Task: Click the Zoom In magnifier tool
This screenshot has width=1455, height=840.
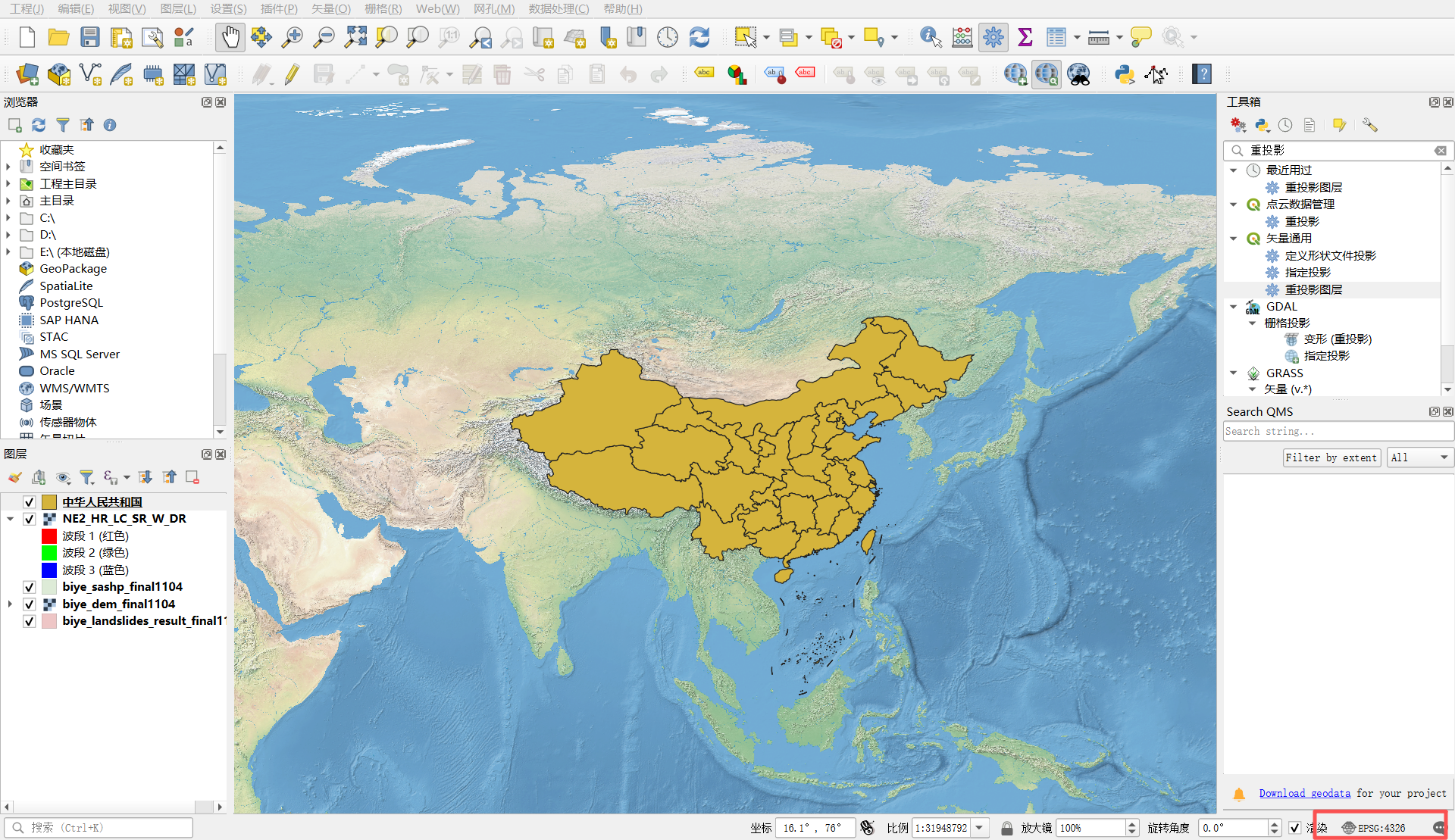Action: (292, 37)
